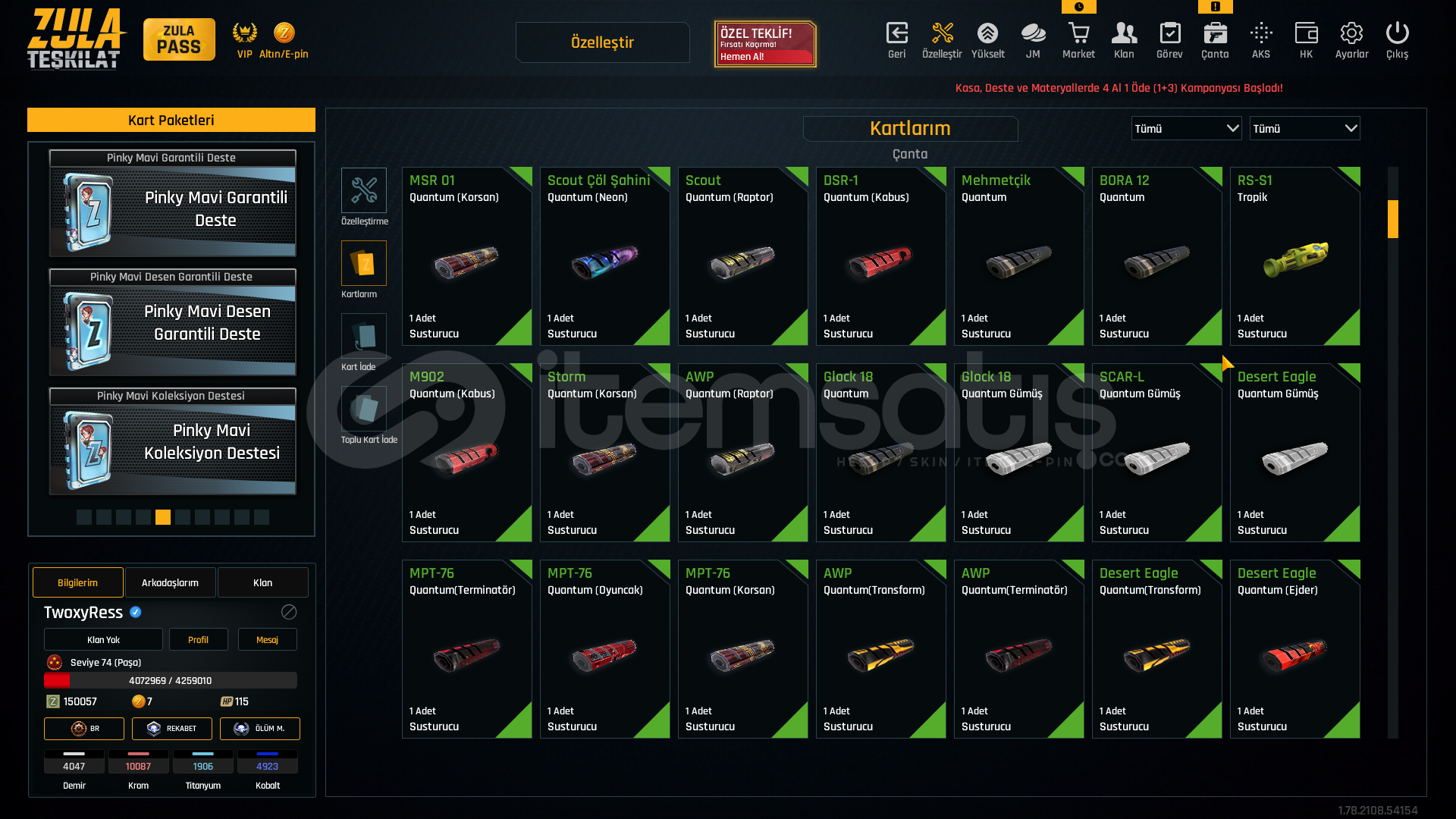This screenshot has width=1456, height=819.
Task: Select Toplu Kart İade sidebar icon
Action: point(364,409)
